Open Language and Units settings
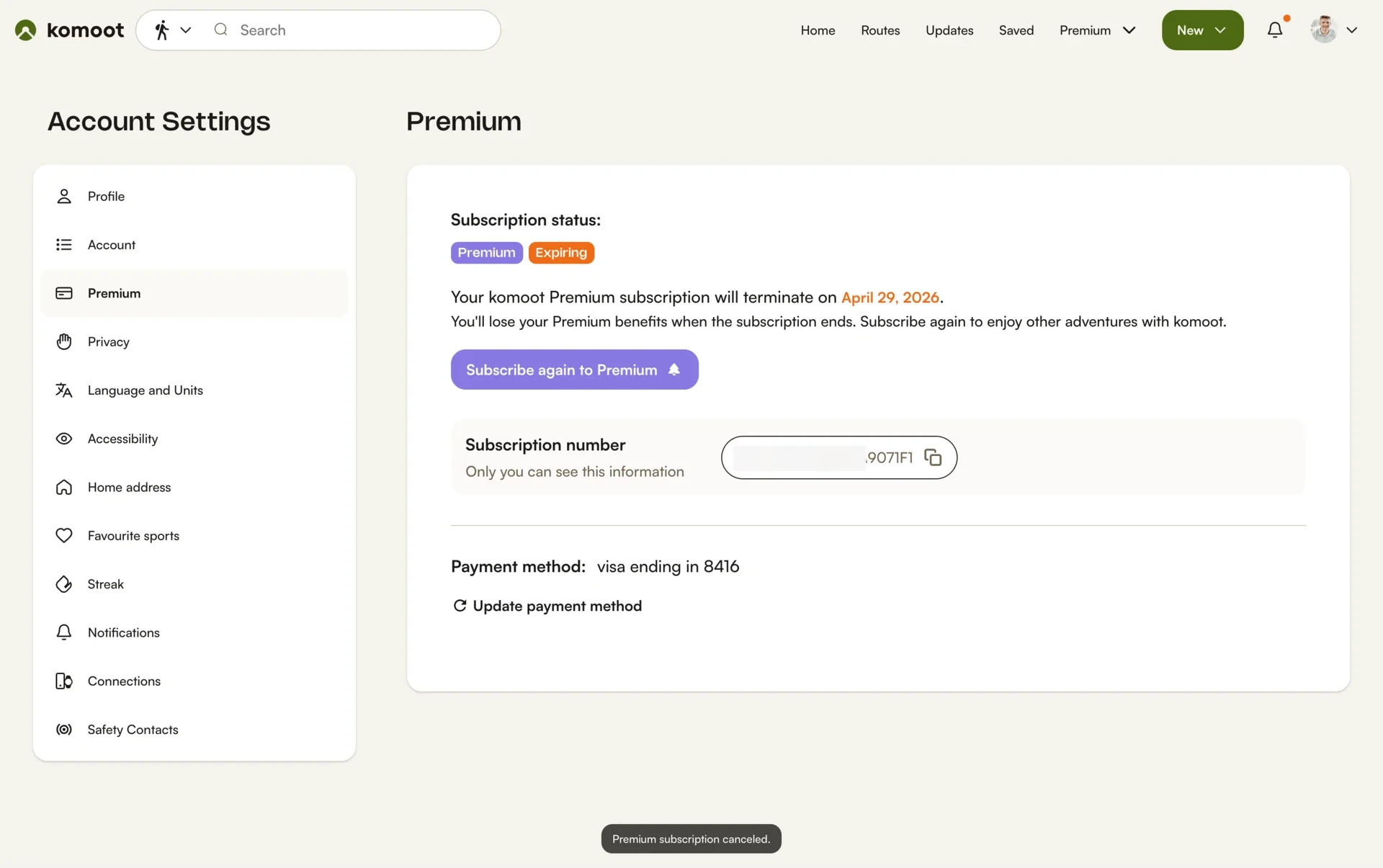The image size is (1383, 868). (x=194, y=390)
